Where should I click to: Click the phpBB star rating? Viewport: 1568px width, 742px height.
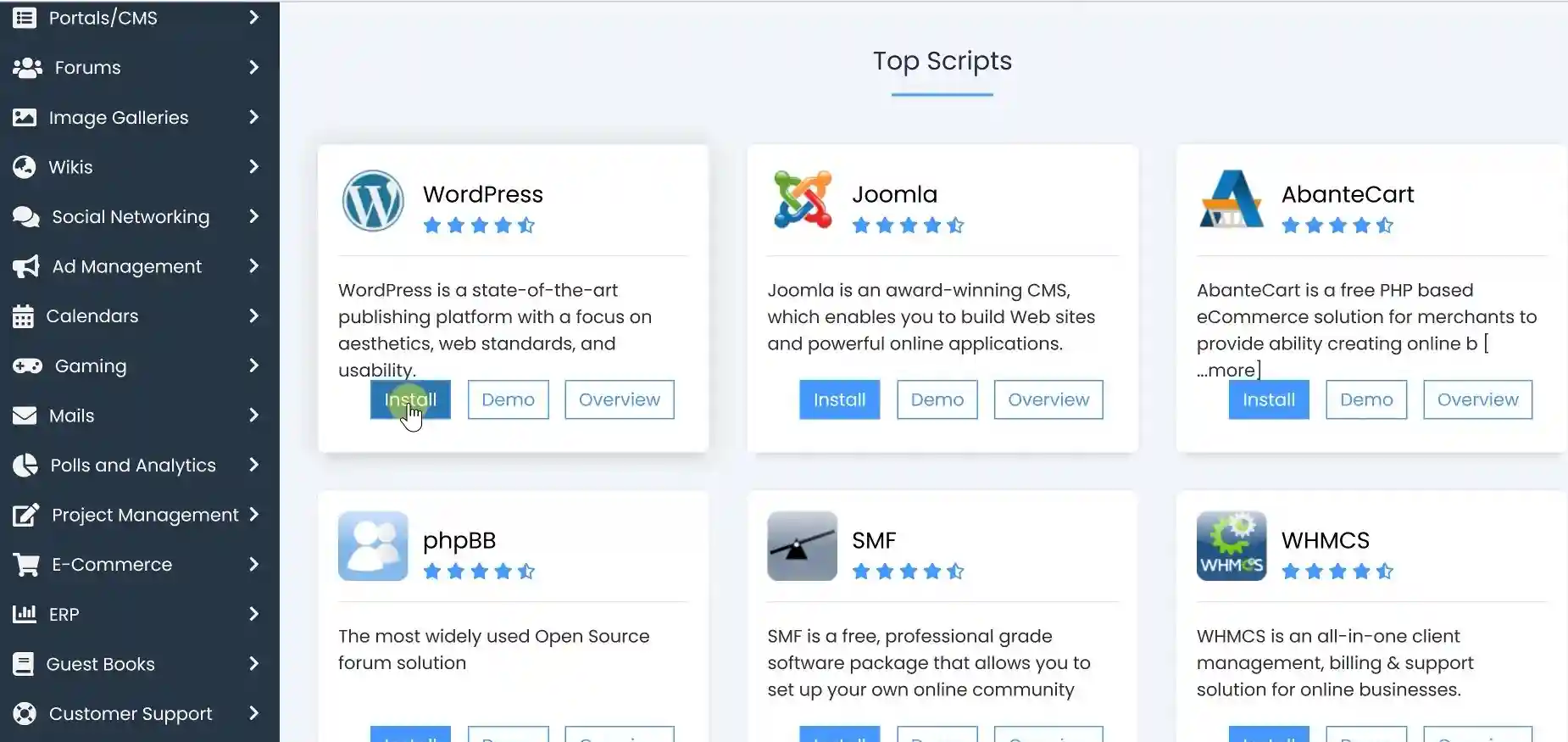click(479, 572)
